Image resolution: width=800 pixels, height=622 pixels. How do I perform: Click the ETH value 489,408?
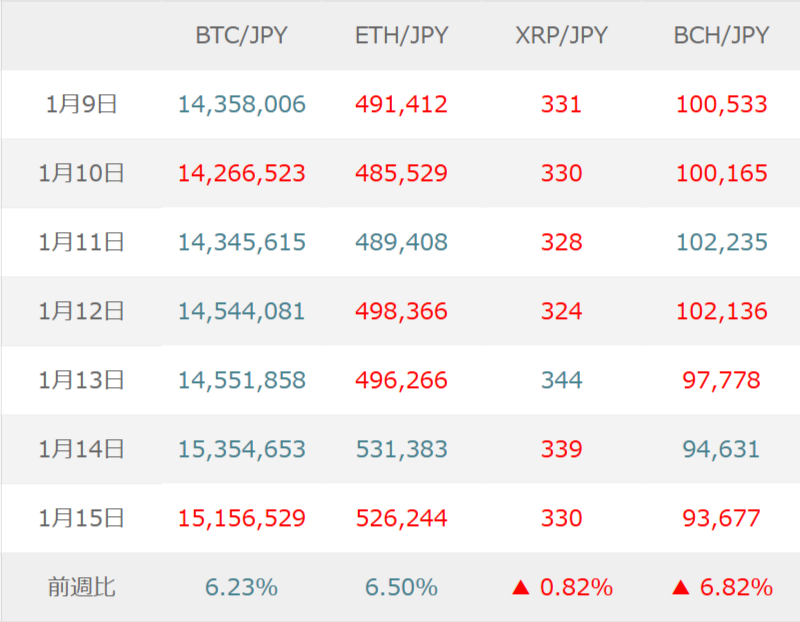[x=401, y=242]
